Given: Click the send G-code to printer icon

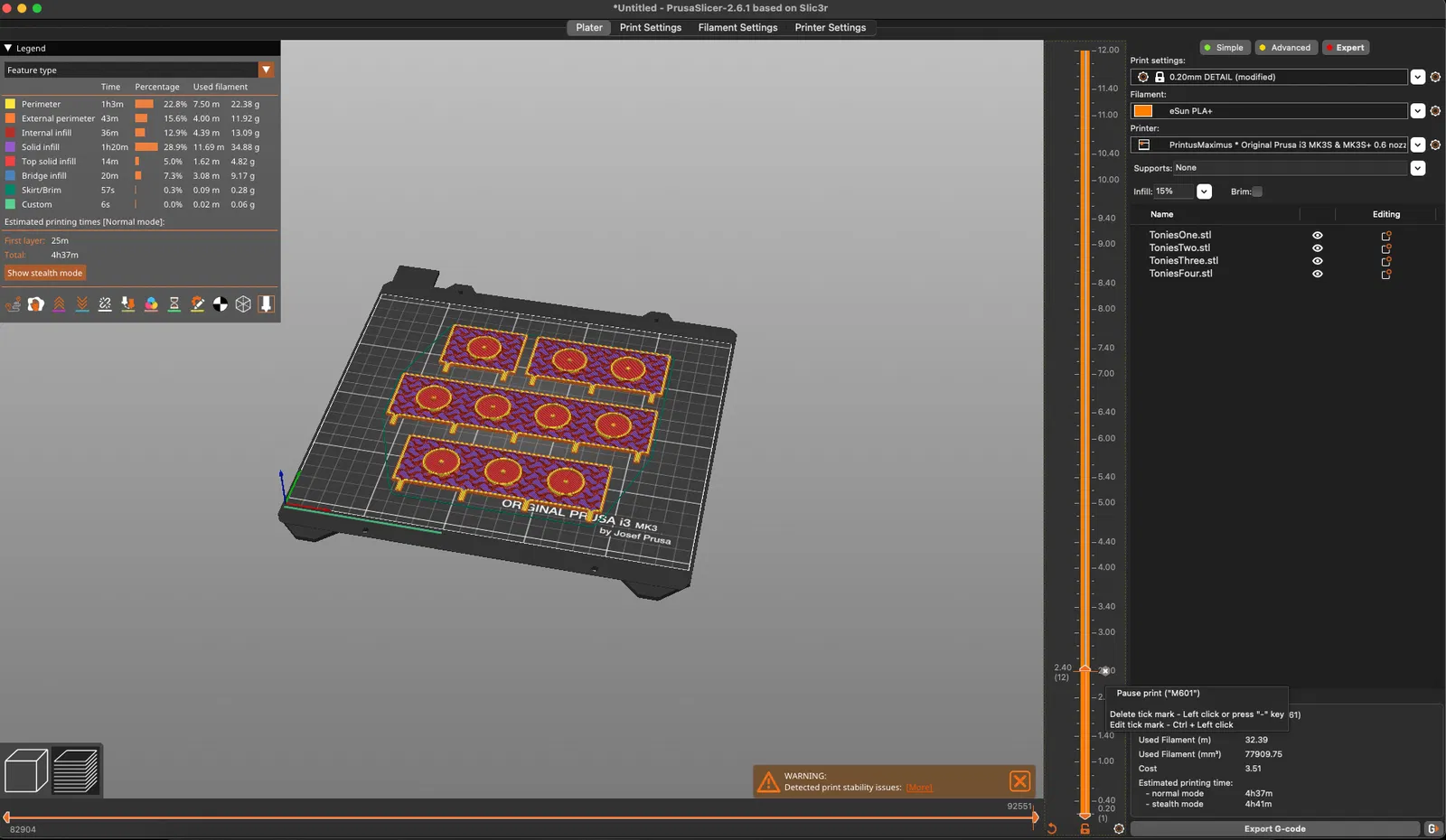Looking at the screenshot, I should coord(1432,828).
